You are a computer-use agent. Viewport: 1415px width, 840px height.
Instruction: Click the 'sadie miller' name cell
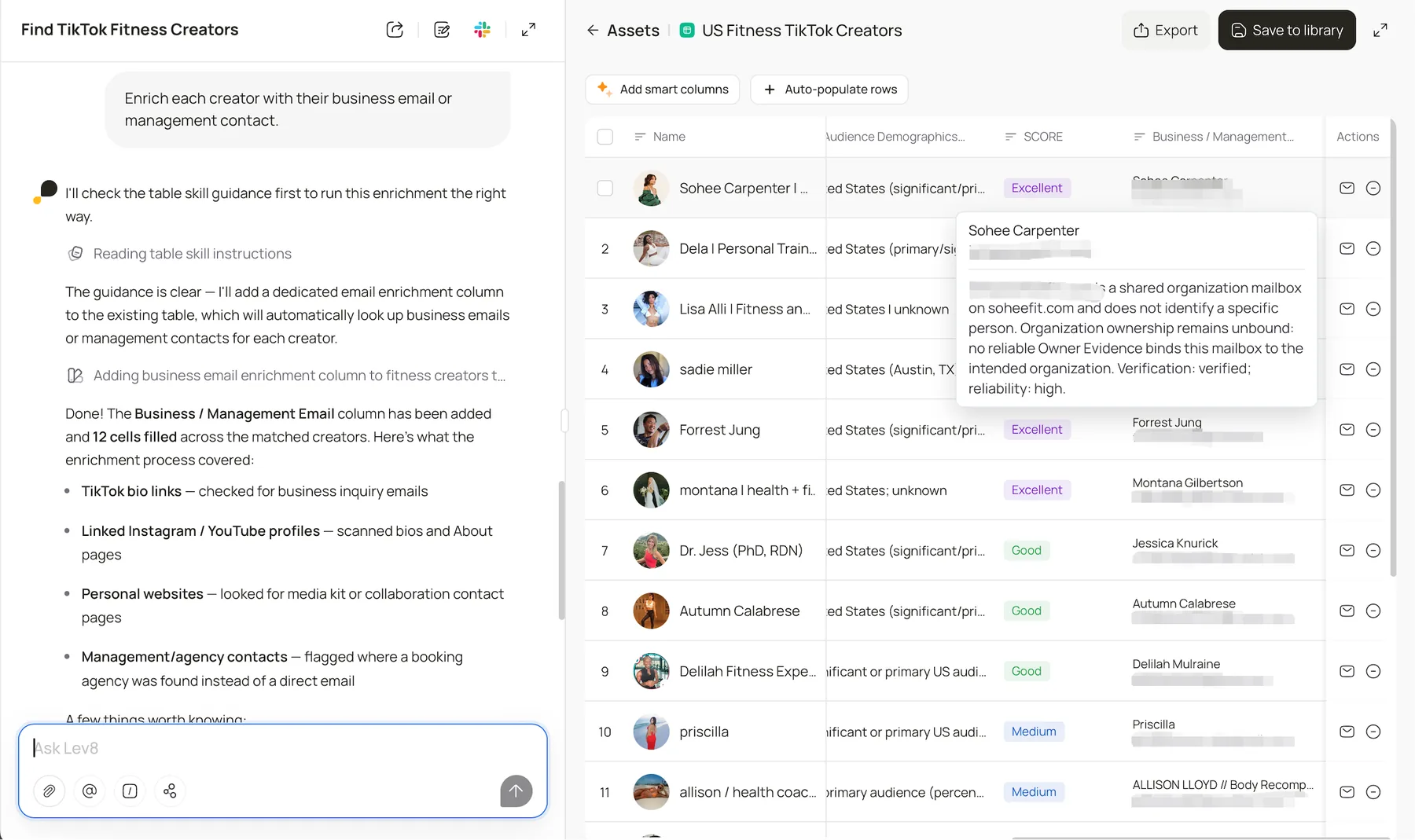click(x=715, y=369)
